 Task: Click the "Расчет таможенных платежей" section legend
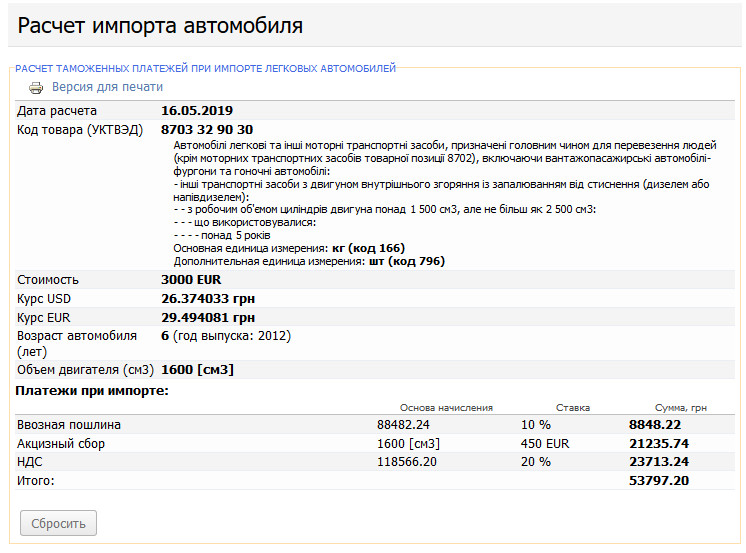(205, 68)
